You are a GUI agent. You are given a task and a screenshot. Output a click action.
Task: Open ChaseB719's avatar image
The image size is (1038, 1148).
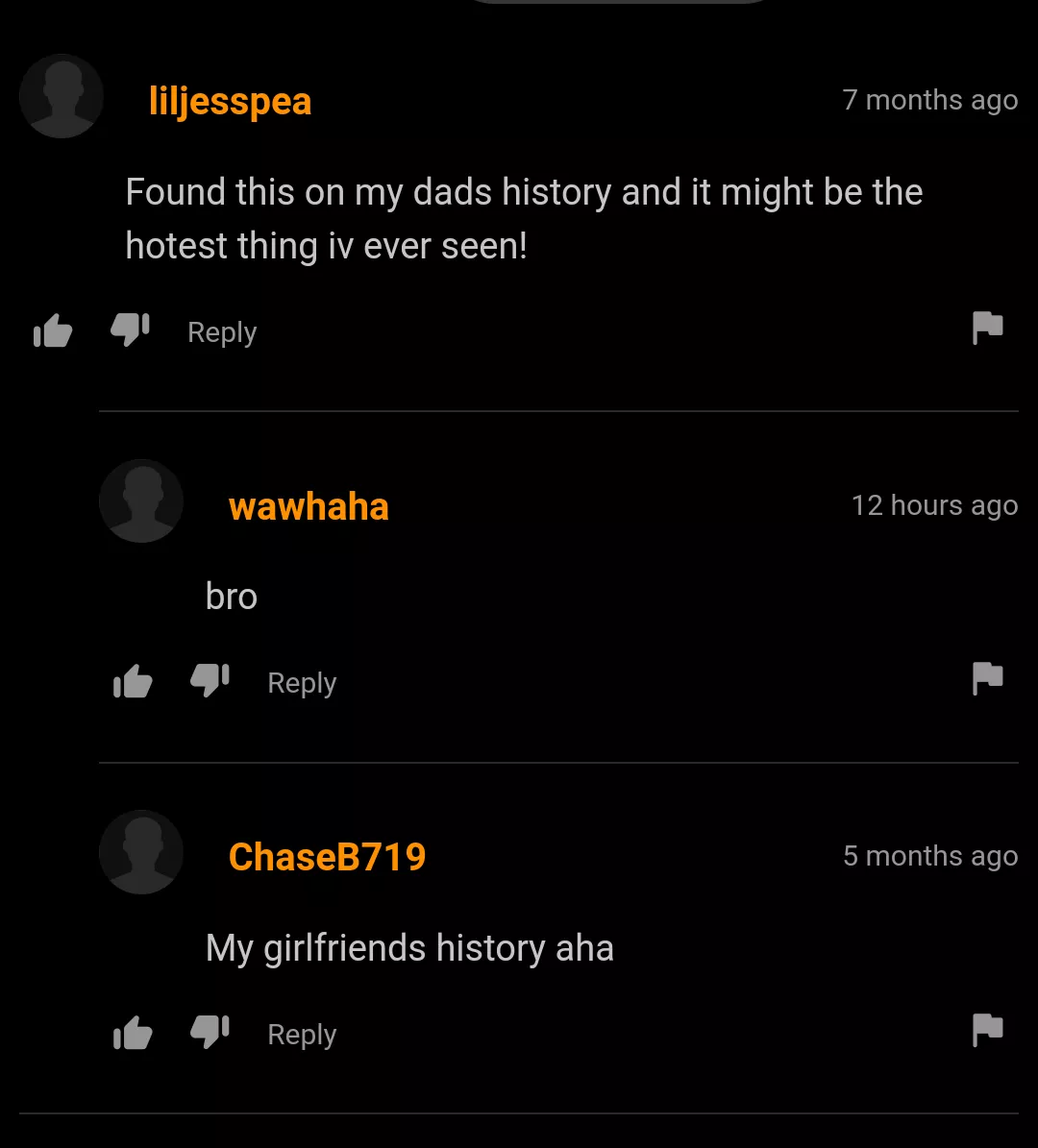coord(141,852)
